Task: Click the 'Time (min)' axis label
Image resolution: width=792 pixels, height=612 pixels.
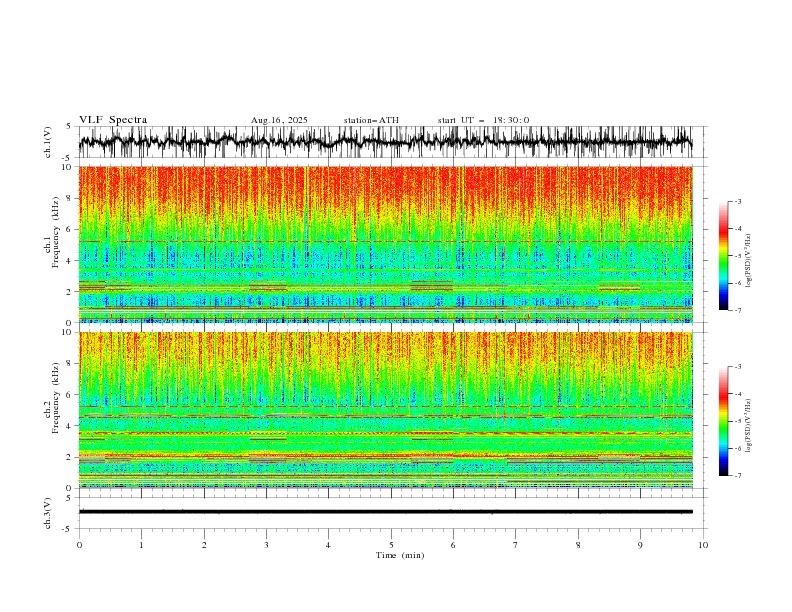Action: [x=400, y=555]
